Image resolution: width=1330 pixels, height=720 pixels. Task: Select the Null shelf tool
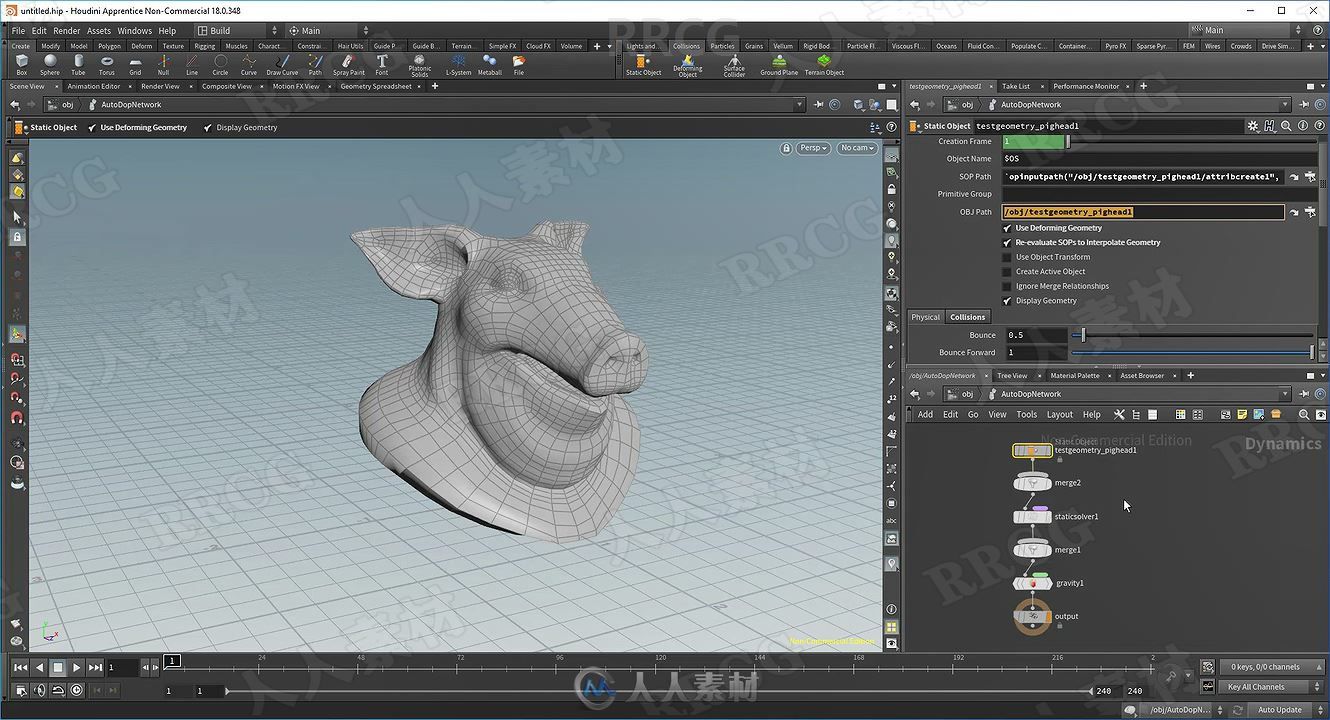click(x=163, y=65)
